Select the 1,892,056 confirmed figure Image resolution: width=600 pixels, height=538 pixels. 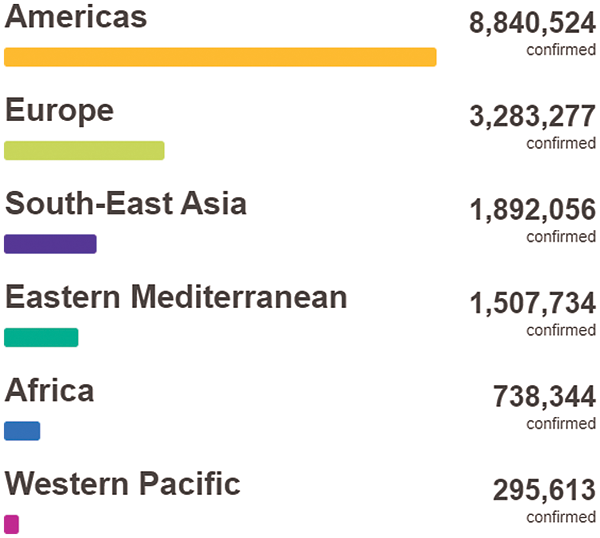532,211
